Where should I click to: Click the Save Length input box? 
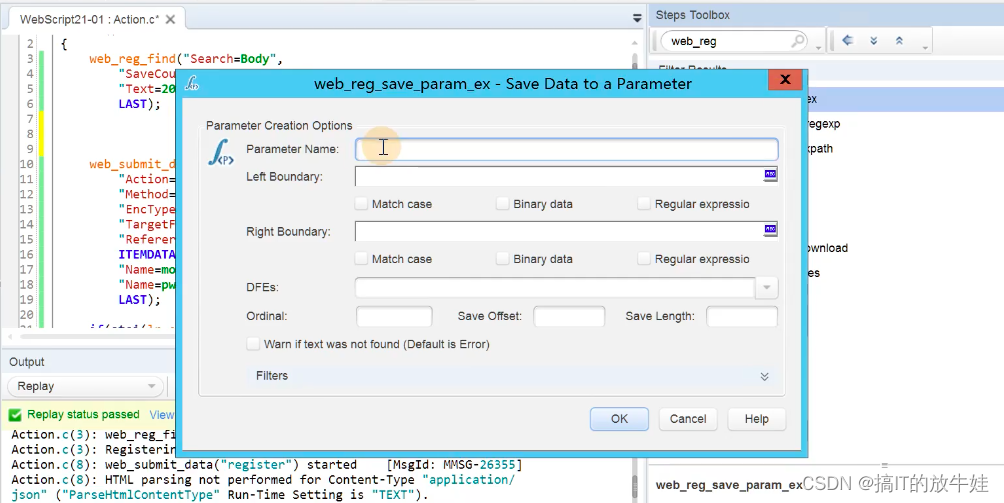(741, 316)
